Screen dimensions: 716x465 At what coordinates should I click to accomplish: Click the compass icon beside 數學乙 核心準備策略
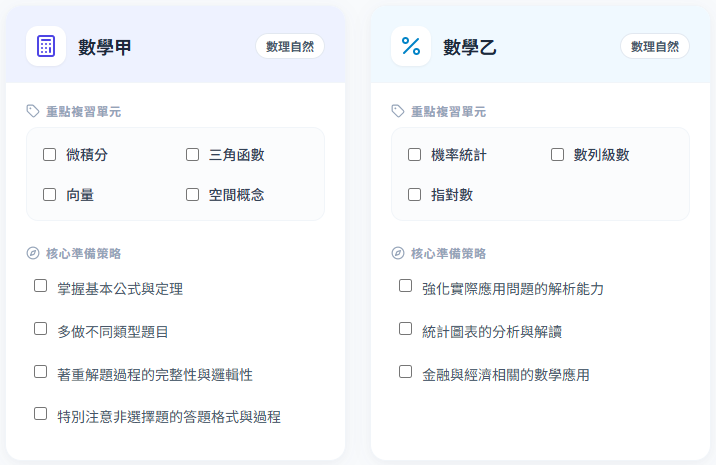(x=398, y=253)
